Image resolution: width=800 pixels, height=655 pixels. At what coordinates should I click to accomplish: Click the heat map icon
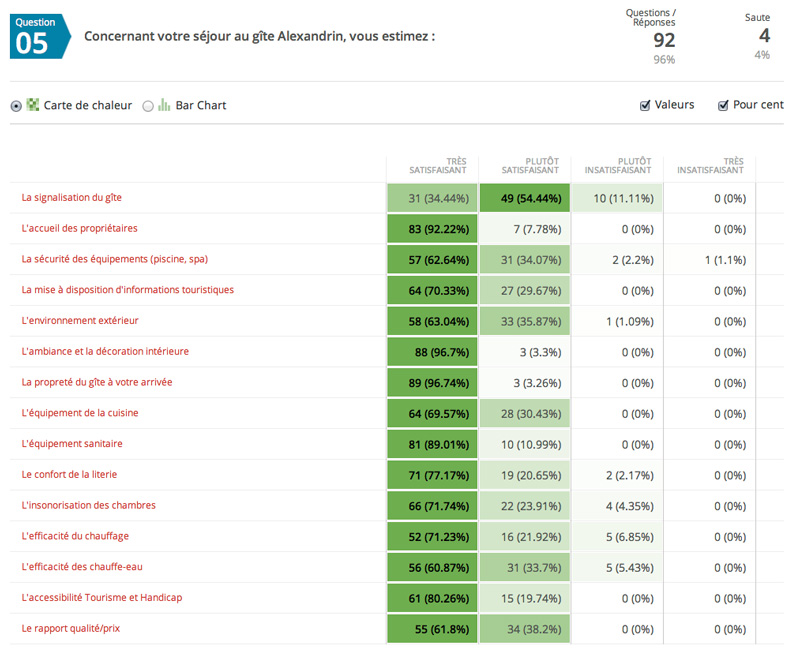tap(33, 105)
